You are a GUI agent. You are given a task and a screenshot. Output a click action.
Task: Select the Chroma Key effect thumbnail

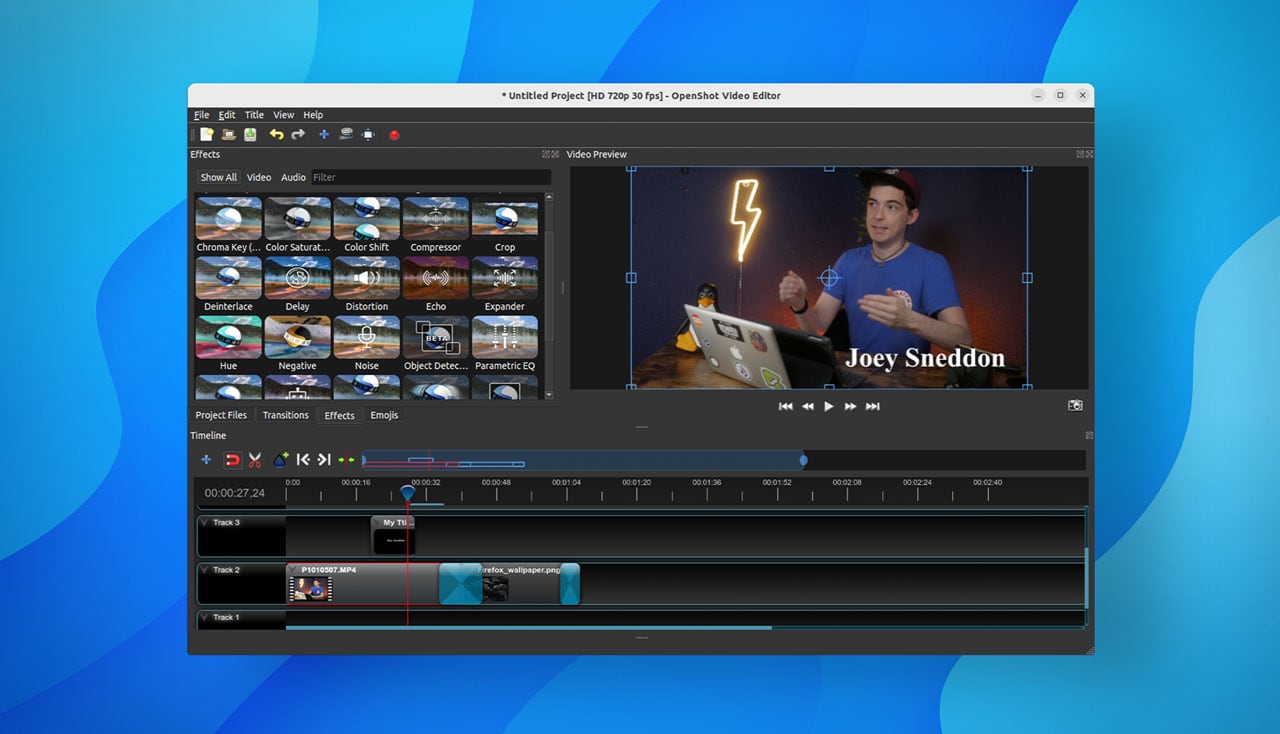click(x=228, y=218)
